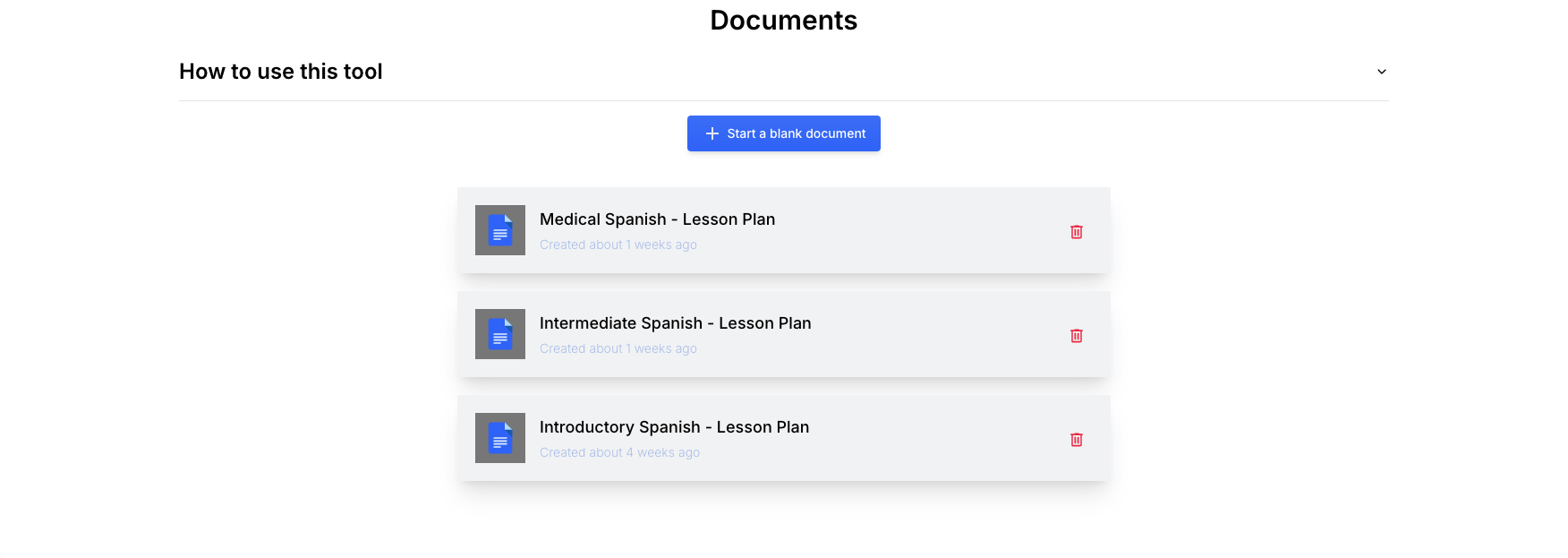Image resolution: width=1568 pixels, height=558 pixels.
Task: Click 'Created about 1 weeks ago' under Medical Spanish
Action: [x=618, y=245]
